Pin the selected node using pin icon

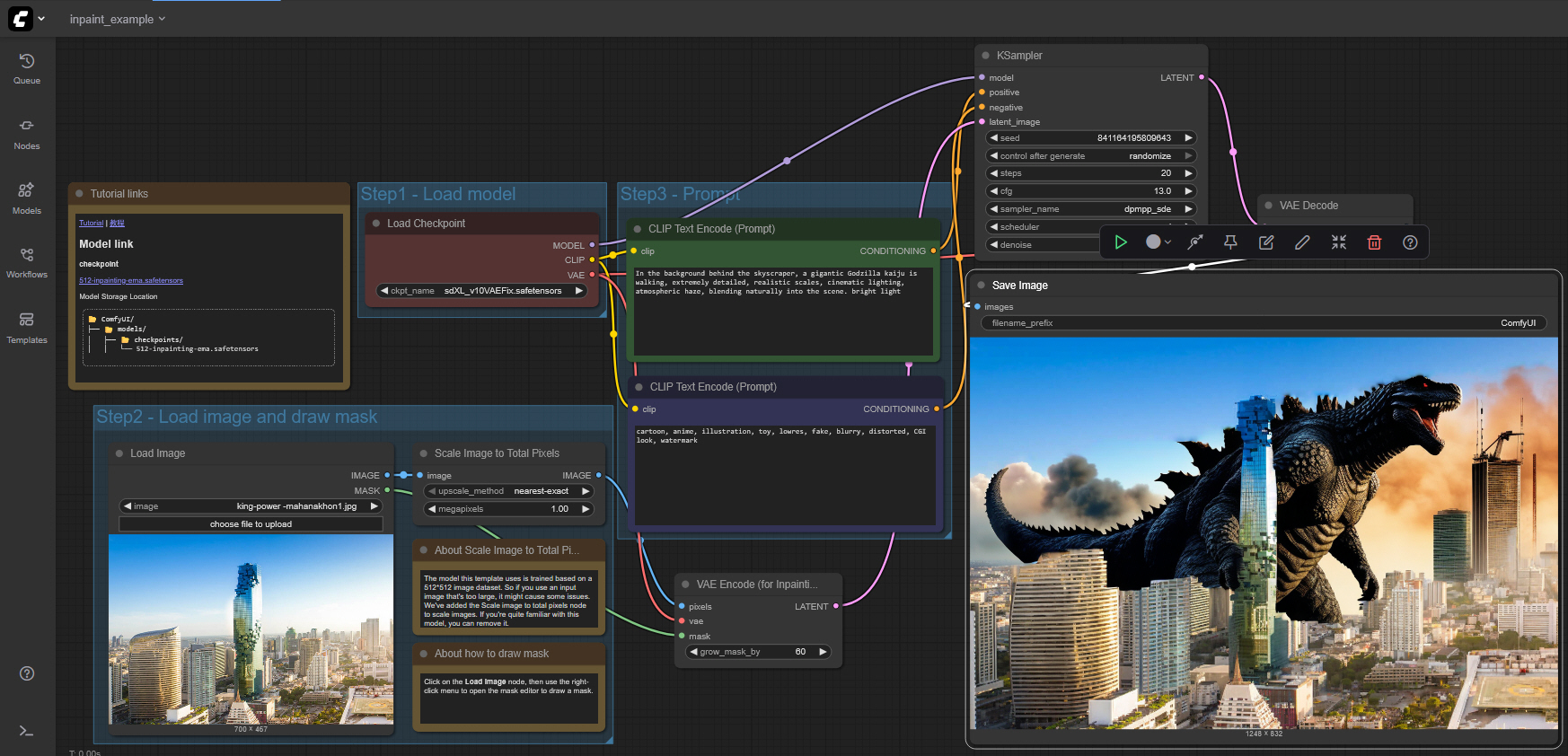[1230, 242]
